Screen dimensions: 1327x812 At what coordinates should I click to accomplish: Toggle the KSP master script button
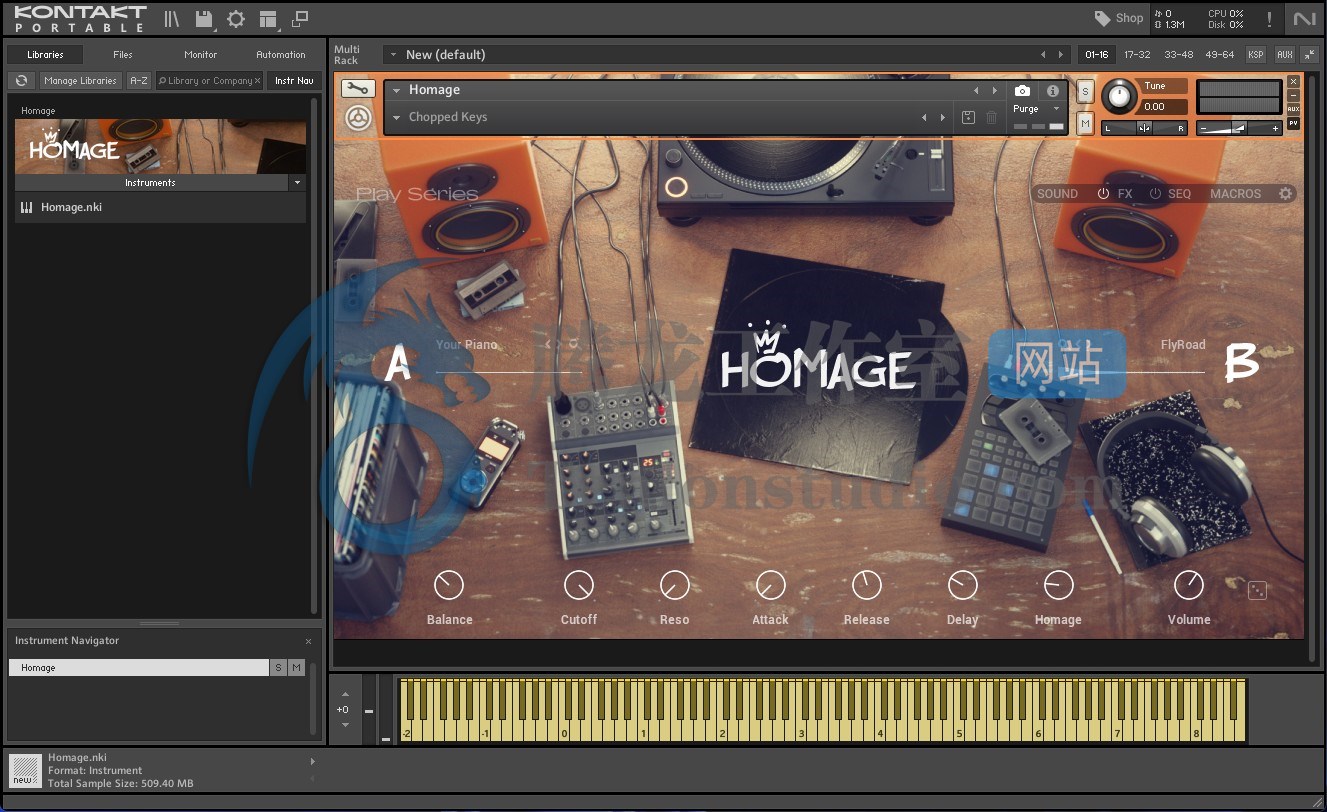[1255, 55]
